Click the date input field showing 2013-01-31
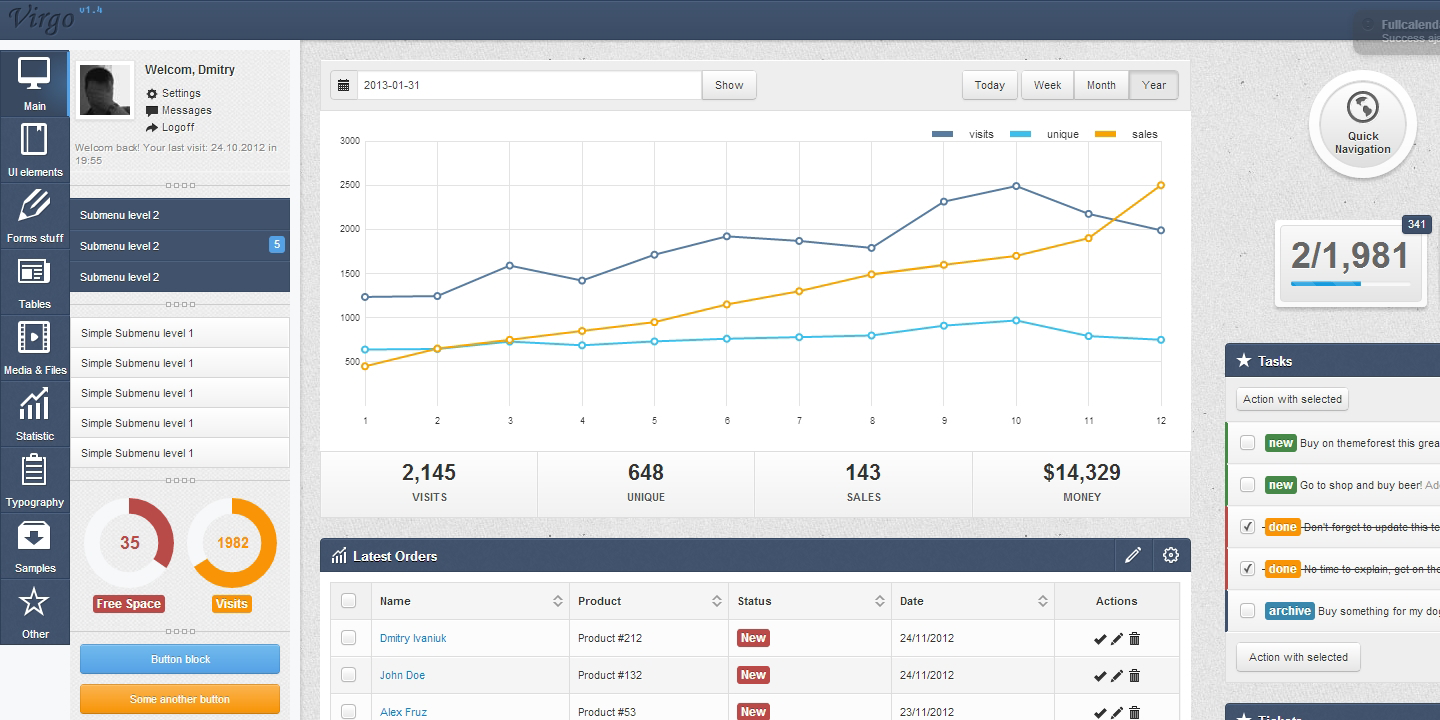 pyautogui.click(x=529, y=85)
